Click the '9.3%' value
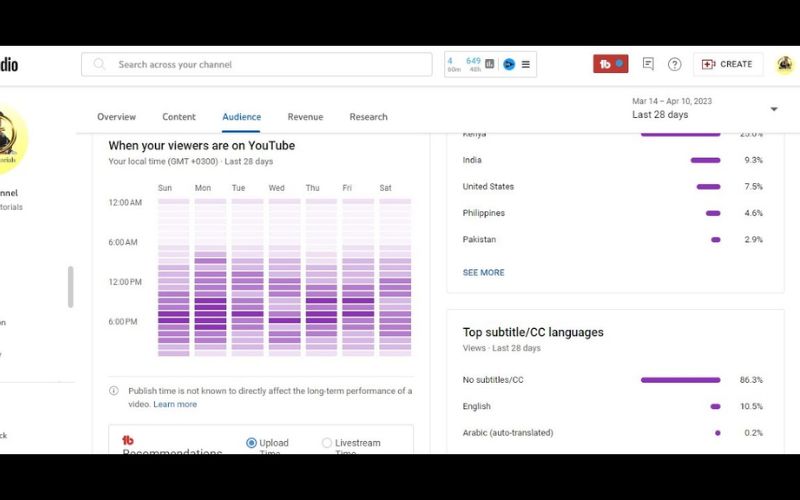 pyautogui.click(x=754, y=160)
